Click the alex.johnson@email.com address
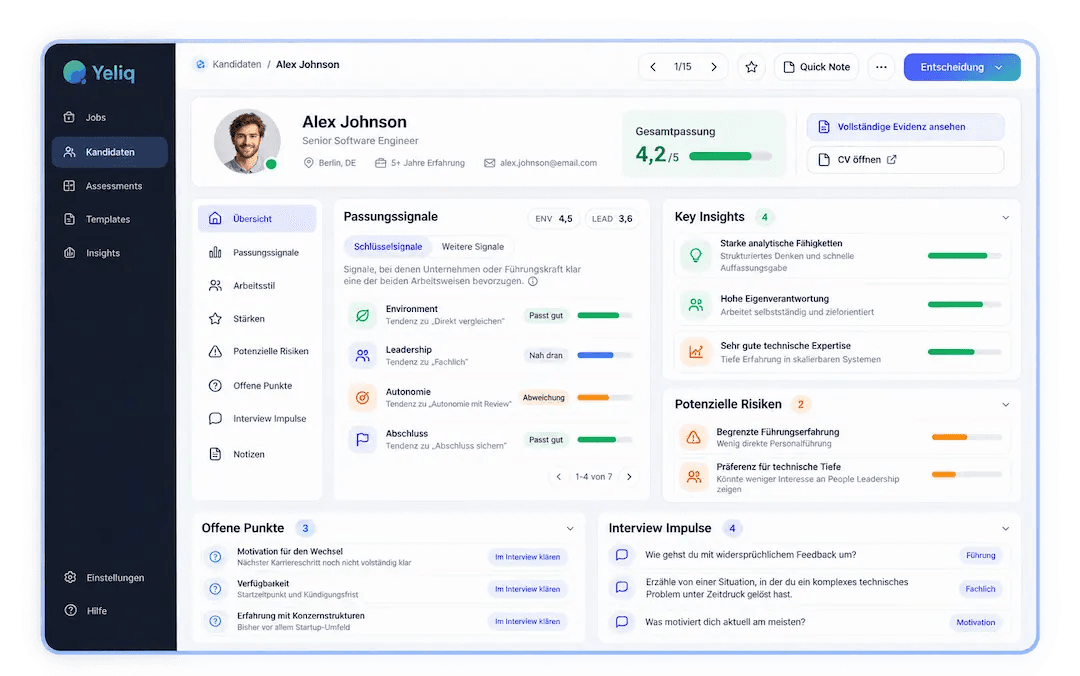 548,163
